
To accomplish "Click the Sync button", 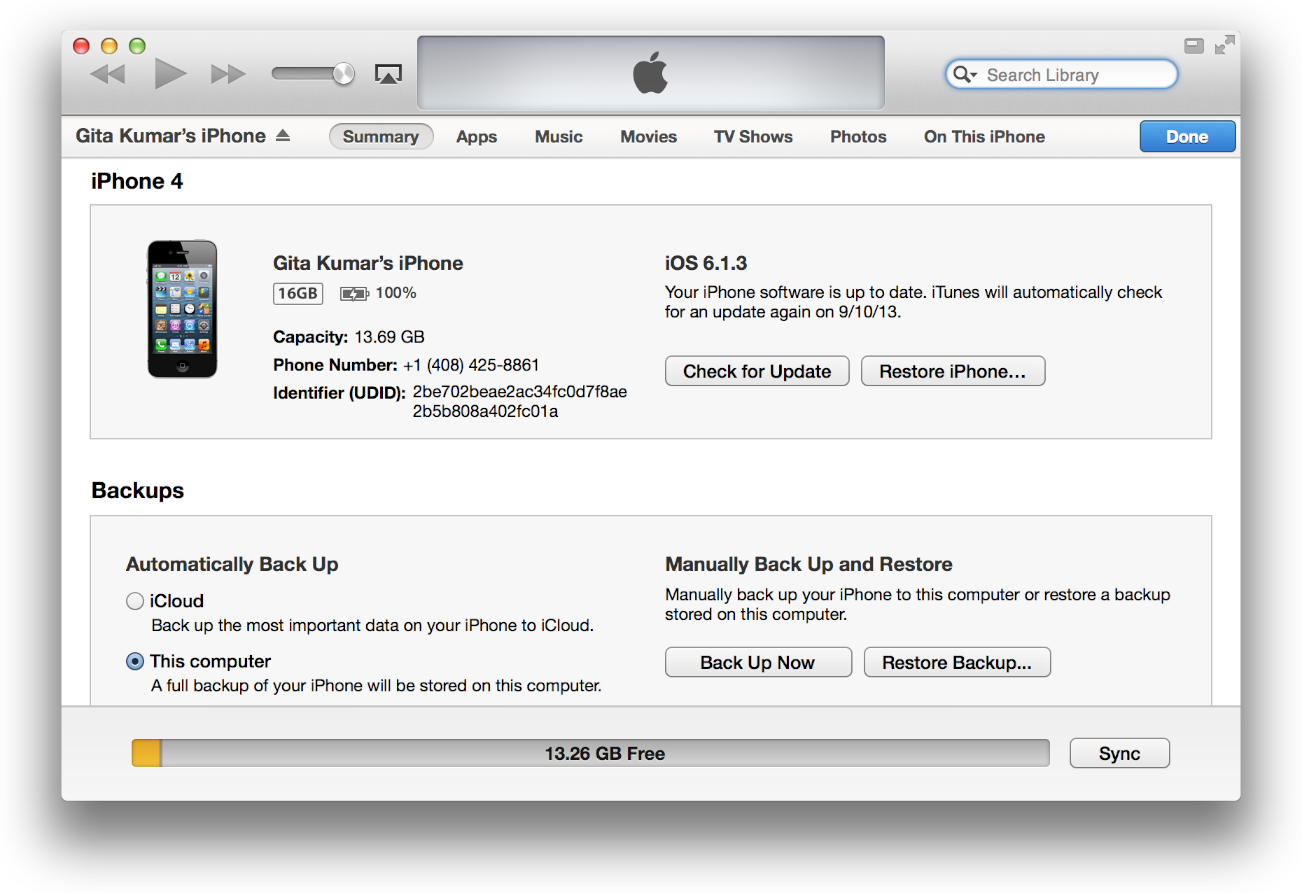I will pos(1120,753).
